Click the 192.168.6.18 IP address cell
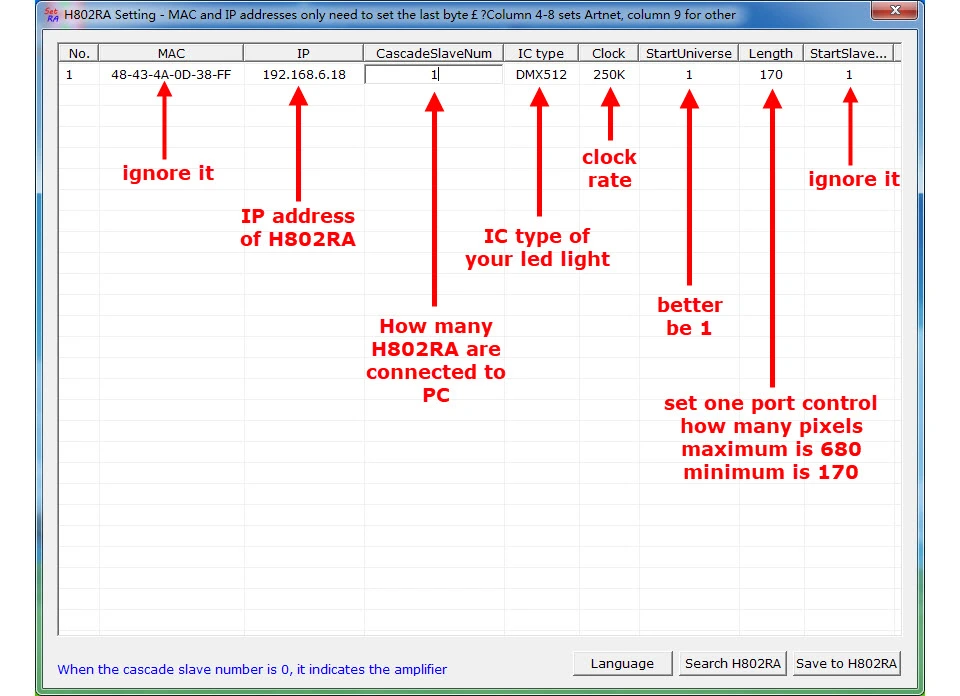 coord(304,75)
